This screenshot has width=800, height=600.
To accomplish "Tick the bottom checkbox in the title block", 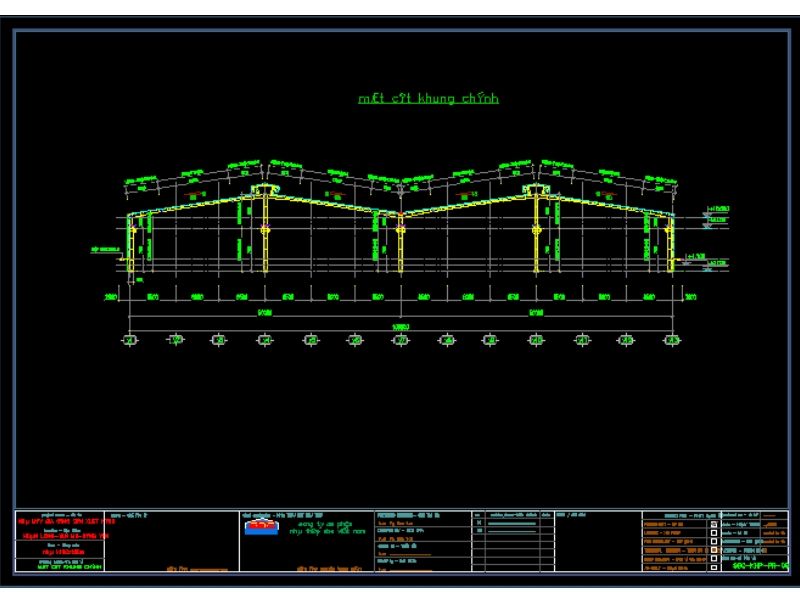I will tap(712, 568).
